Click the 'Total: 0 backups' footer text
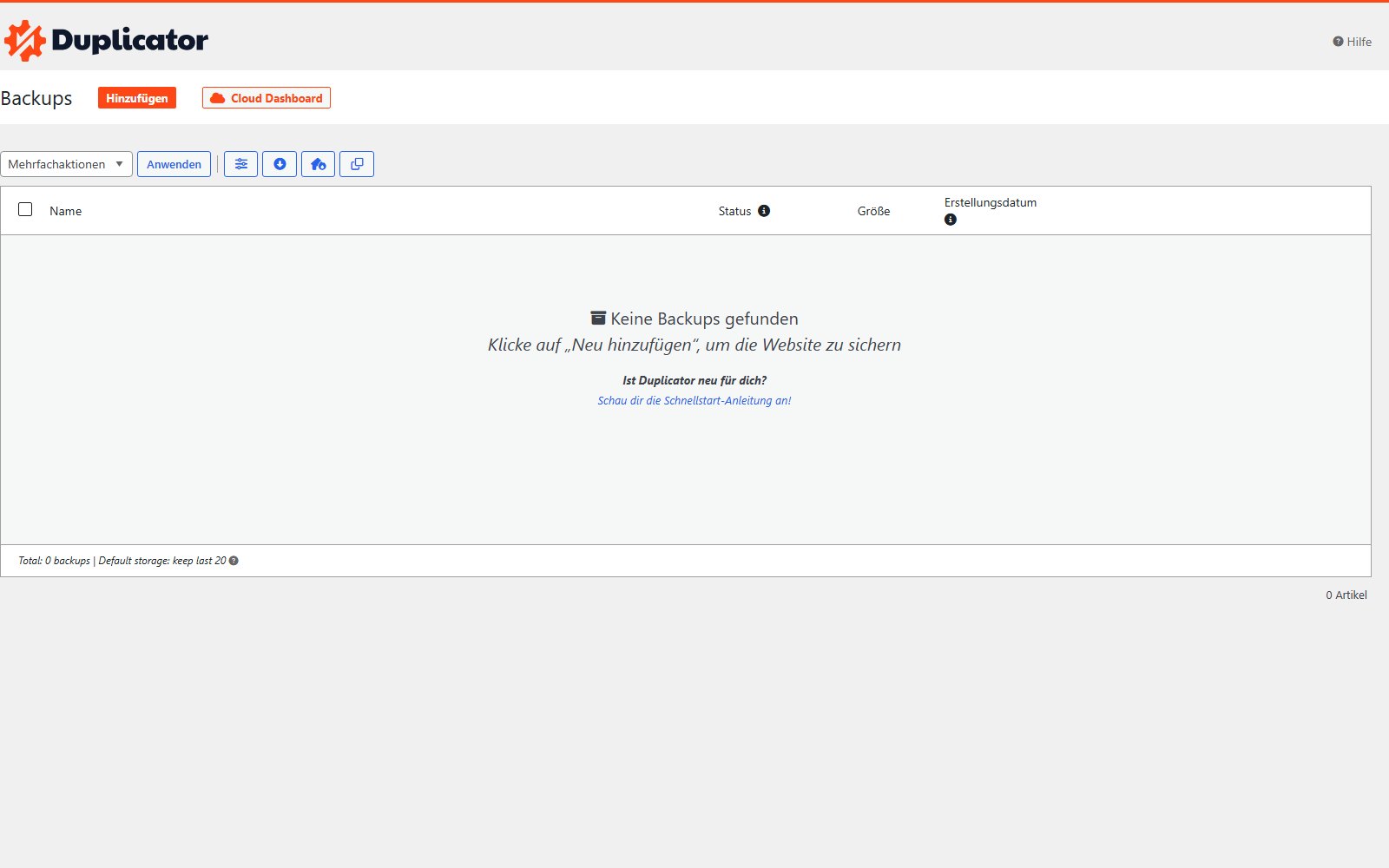The height and width of the screenshot is (868, 1389). (x=54, y=561)
